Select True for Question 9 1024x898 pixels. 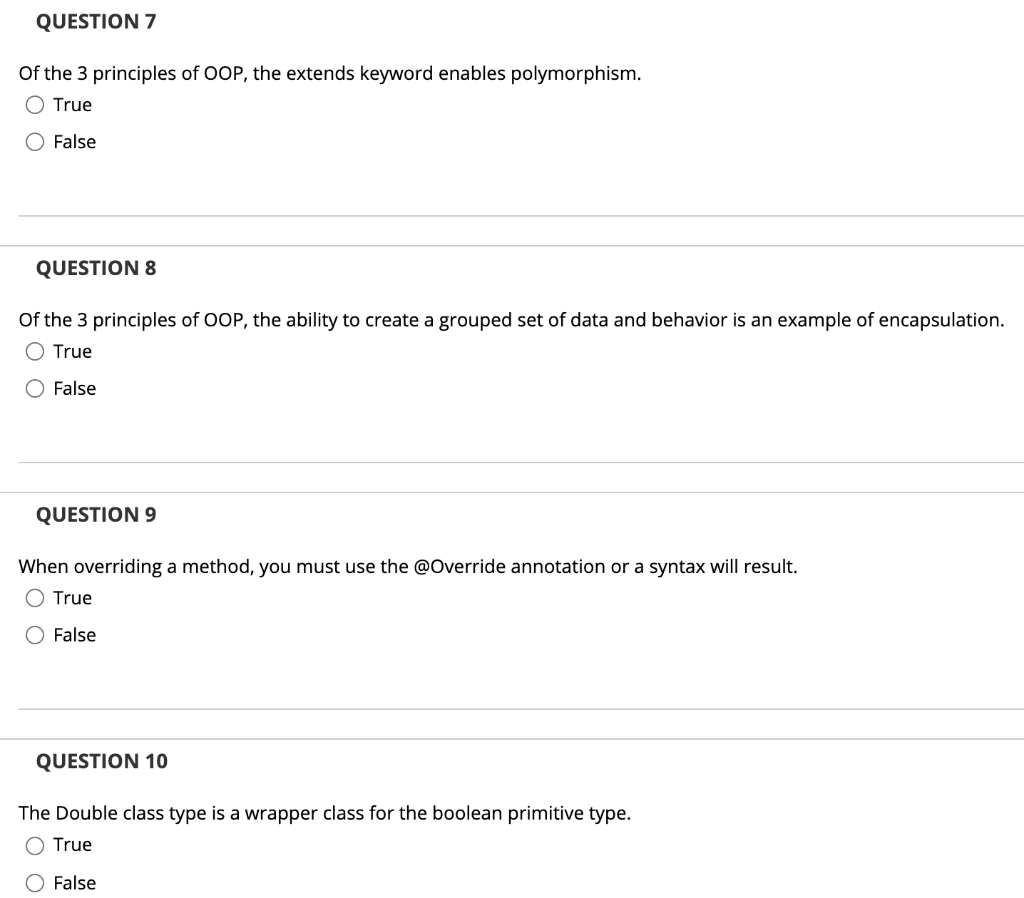(x=34, y=597)
